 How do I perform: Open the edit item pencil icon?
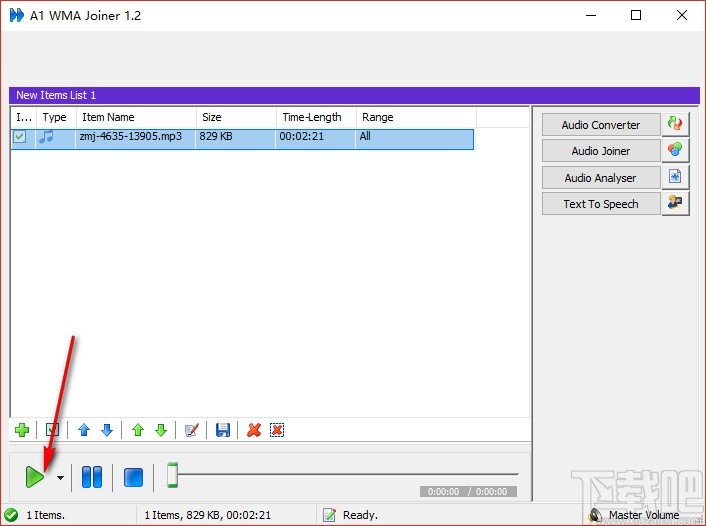(192, 430)
